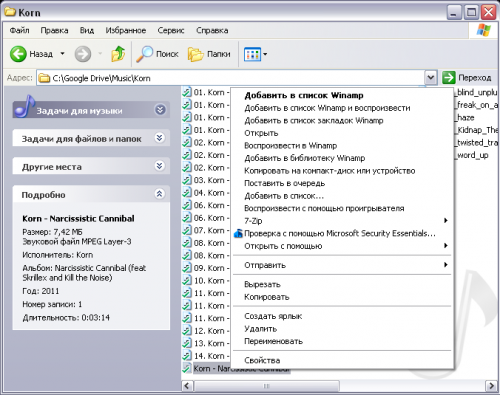
Task: Select the file ending _haze
Action: tap(465, 118)
